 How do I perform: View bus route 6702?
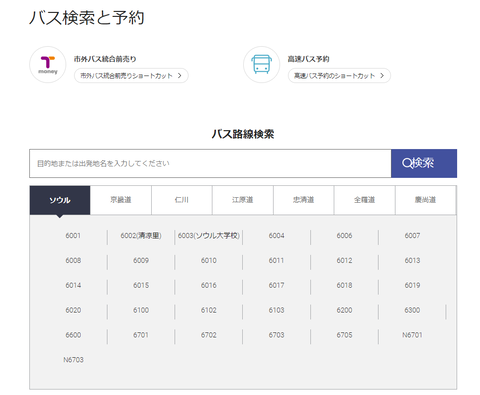pos(209,335)
